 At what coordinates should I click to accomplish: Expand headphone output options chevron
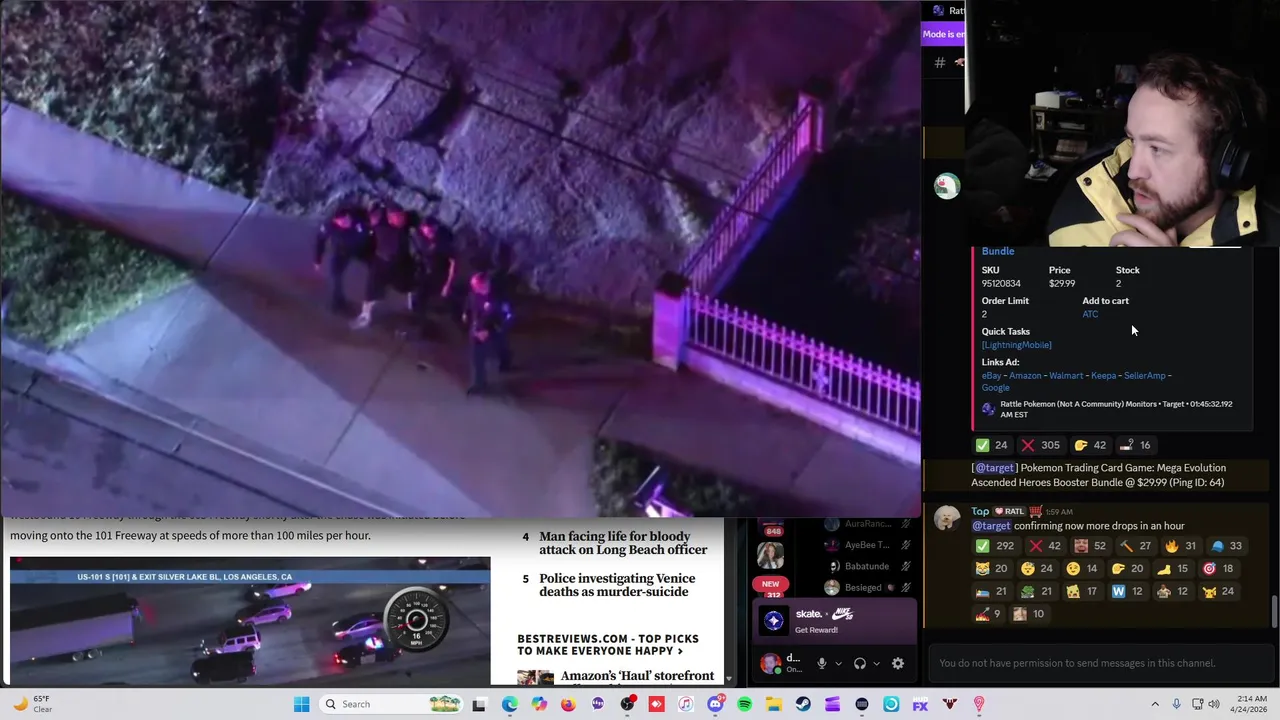pyautogui.click(x=876, y=663)
